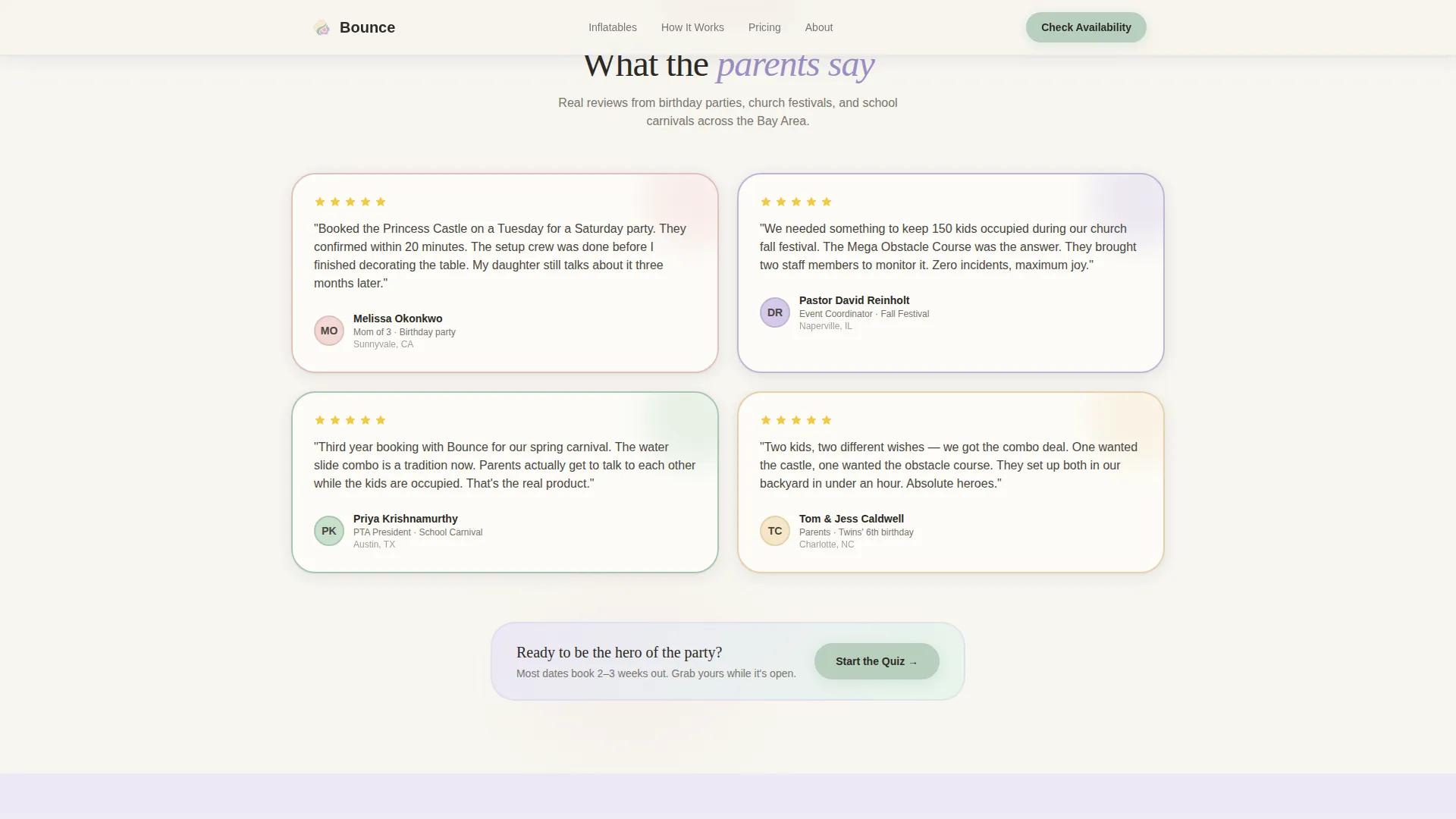The height and width of the screenshot is (819, 1456).
Task: Click the spring carnival review quote
Action: point(505,465)
